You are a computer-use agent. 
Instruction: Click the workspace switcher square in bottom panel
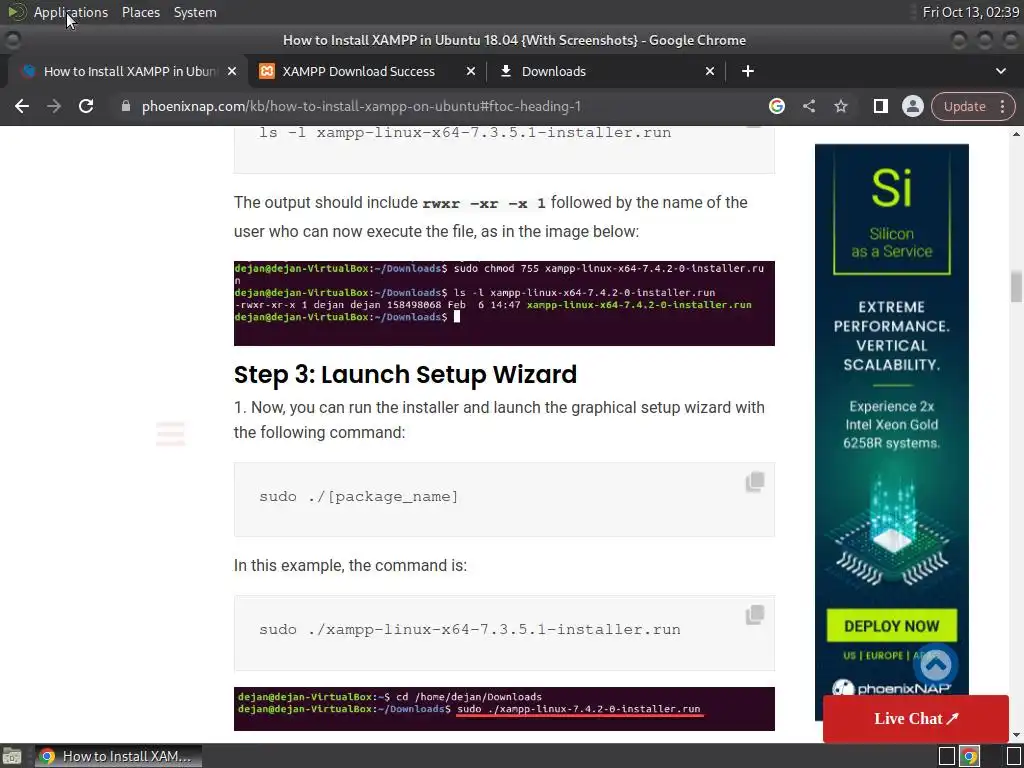[946, 756]
